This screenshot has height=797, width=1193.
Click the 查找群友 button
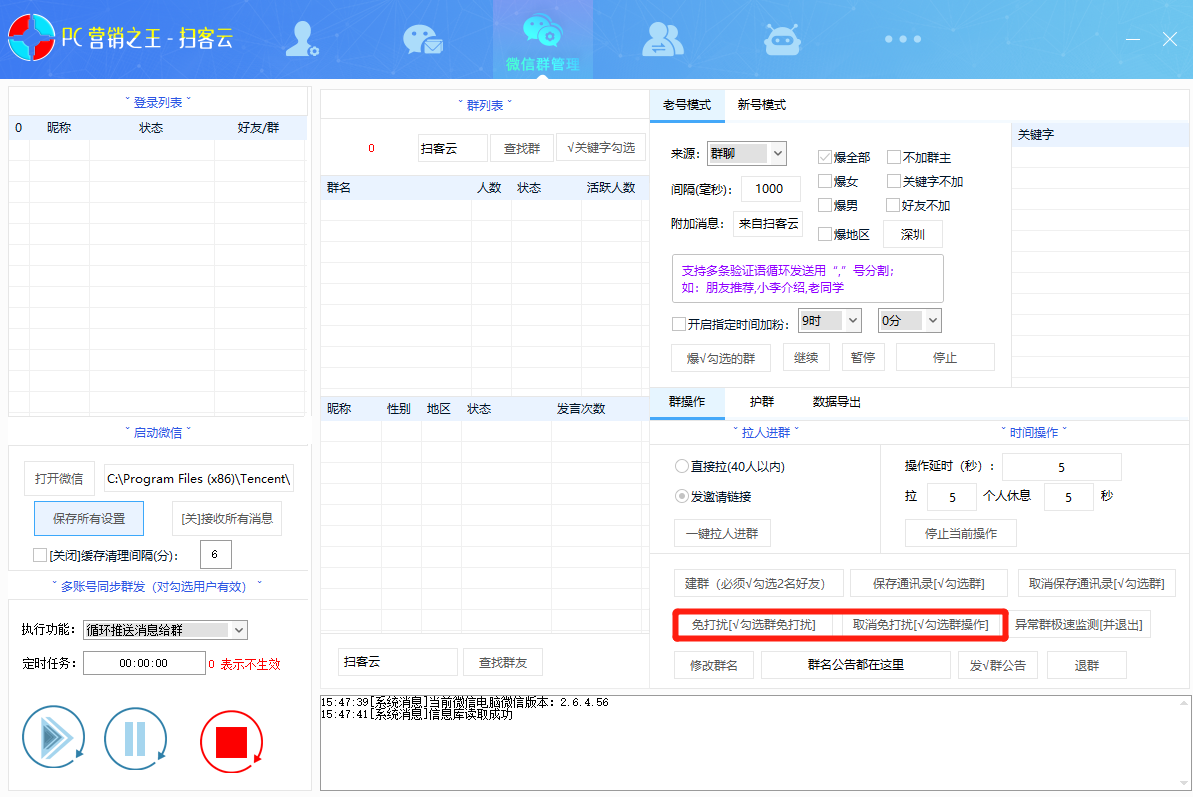pos(503,662)
